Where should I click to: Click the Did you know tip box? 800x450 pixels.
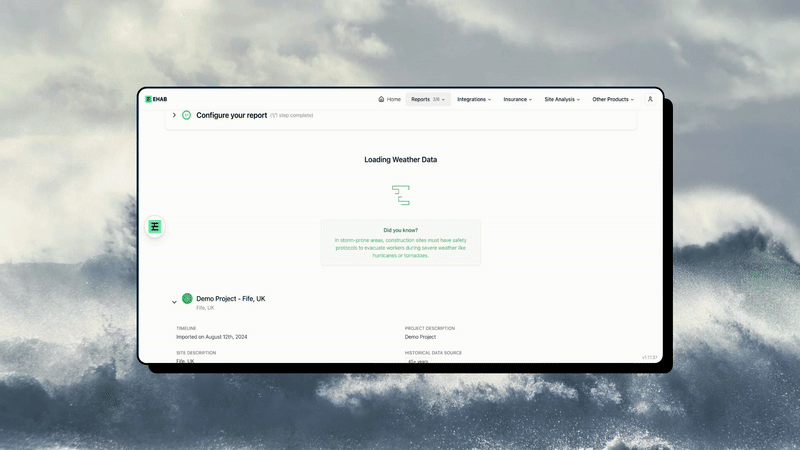coord(401,243)
